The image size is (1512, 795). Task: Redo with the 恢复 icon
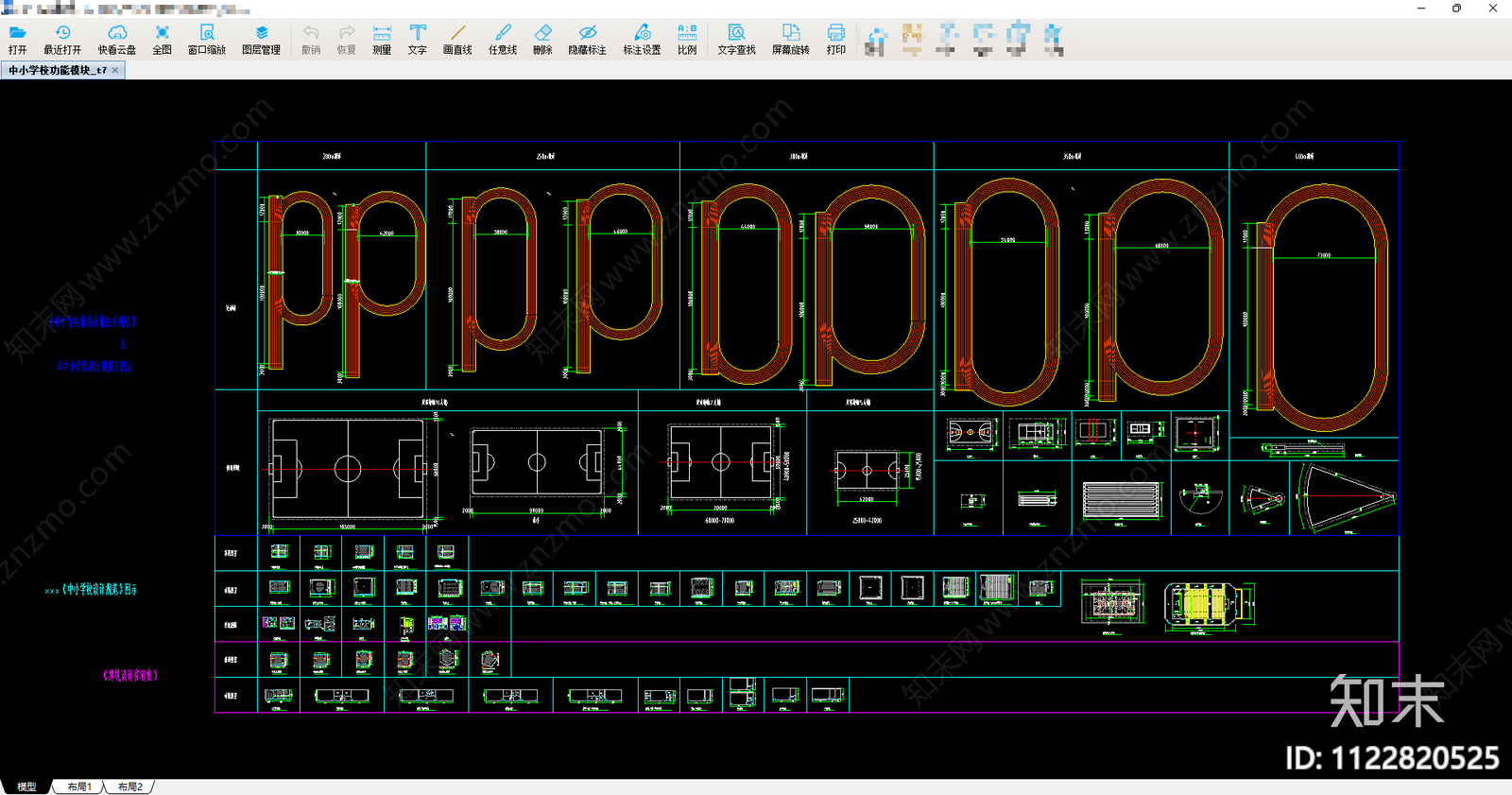(x=347, y=40)
